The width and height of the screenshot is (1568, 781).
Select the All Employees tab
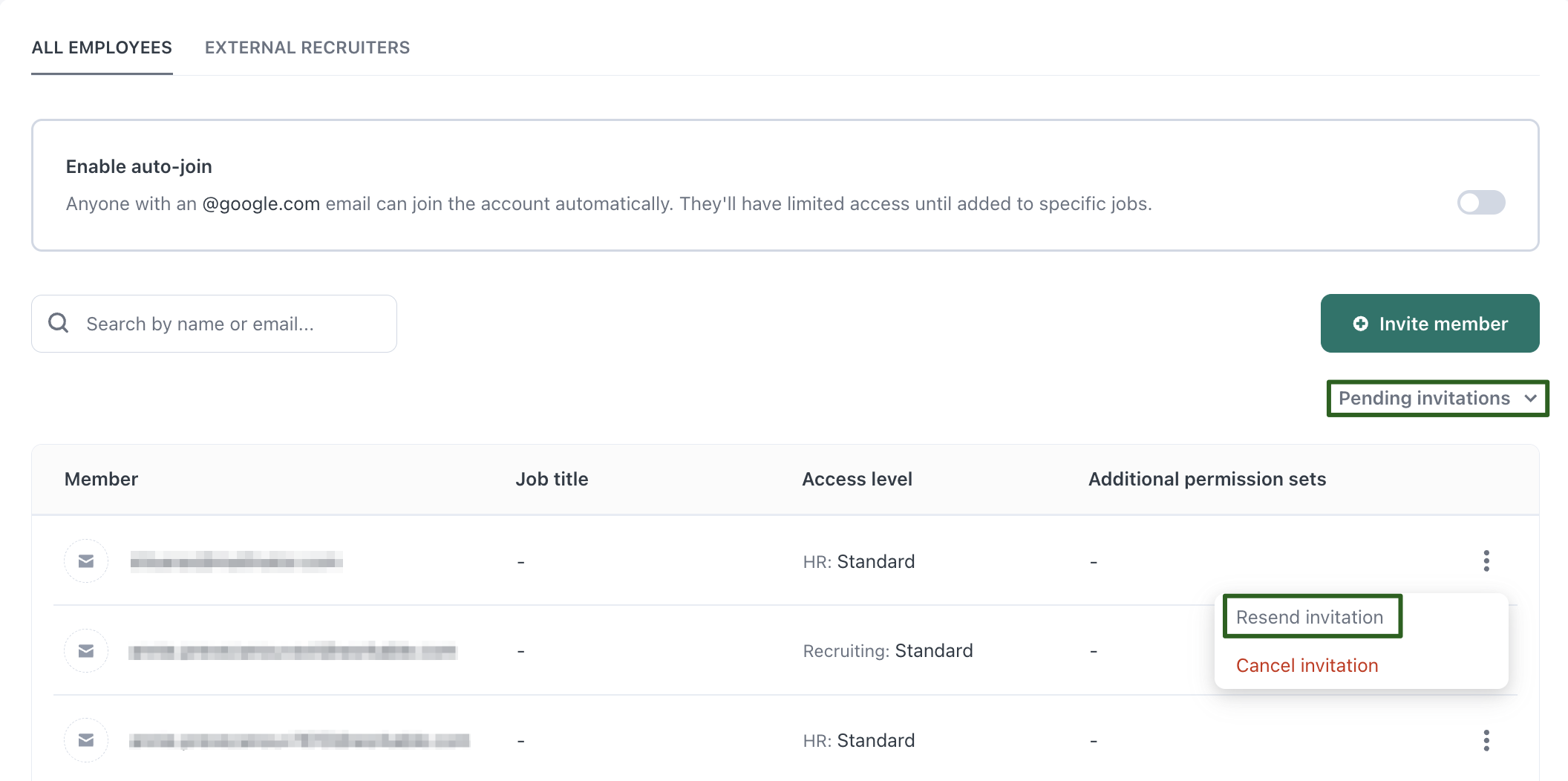click(x=102, y=48)
